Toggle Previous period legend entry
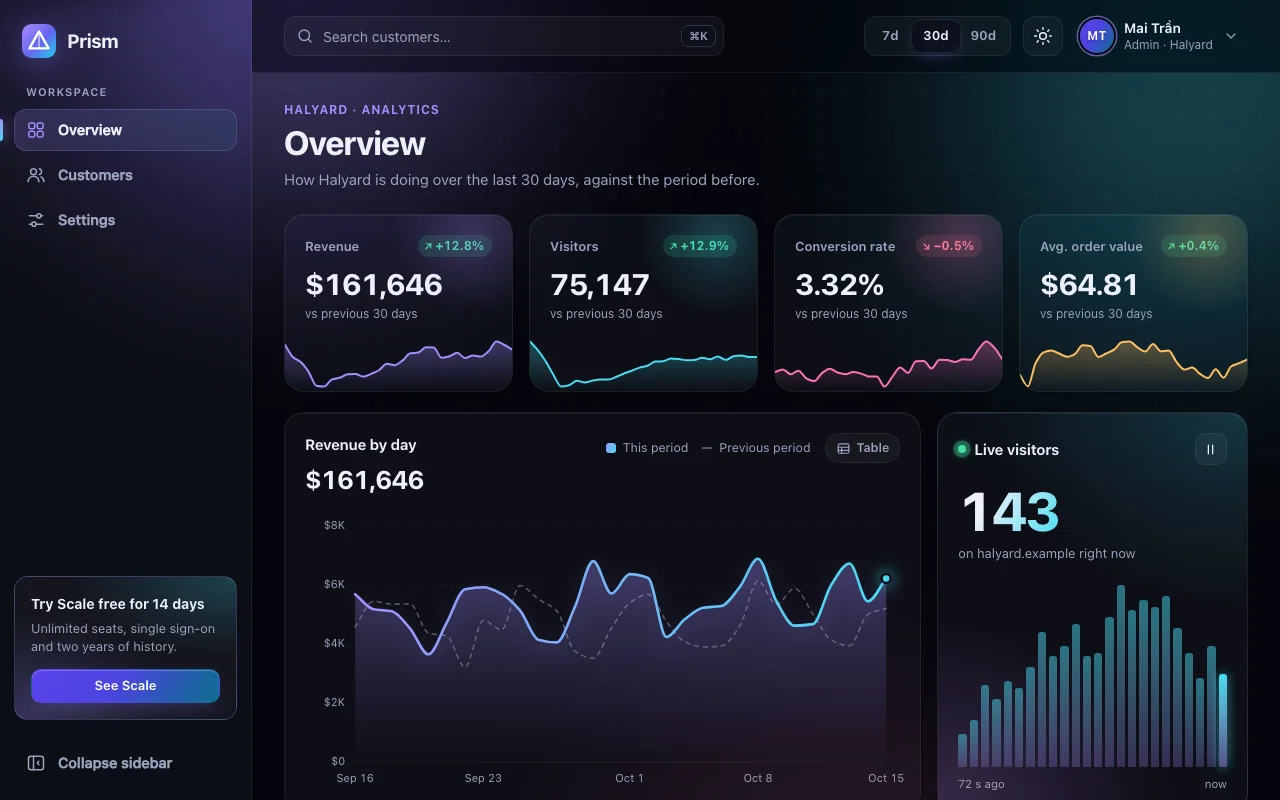The width and height of the screenshot is (1280, 800). [x=756, y=448]
